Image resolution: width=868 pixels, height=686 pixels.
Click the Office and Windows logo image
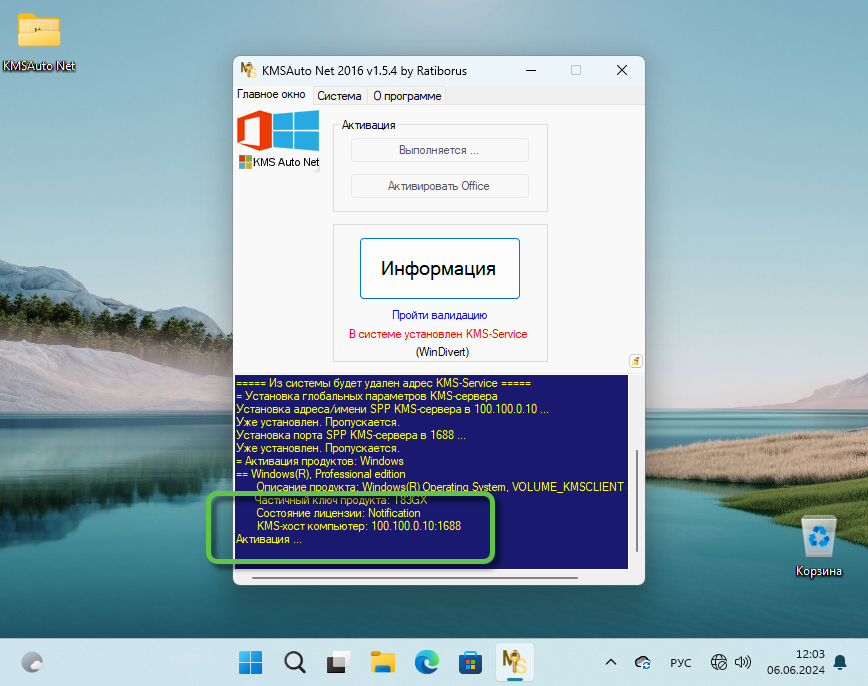click(278, 131)
